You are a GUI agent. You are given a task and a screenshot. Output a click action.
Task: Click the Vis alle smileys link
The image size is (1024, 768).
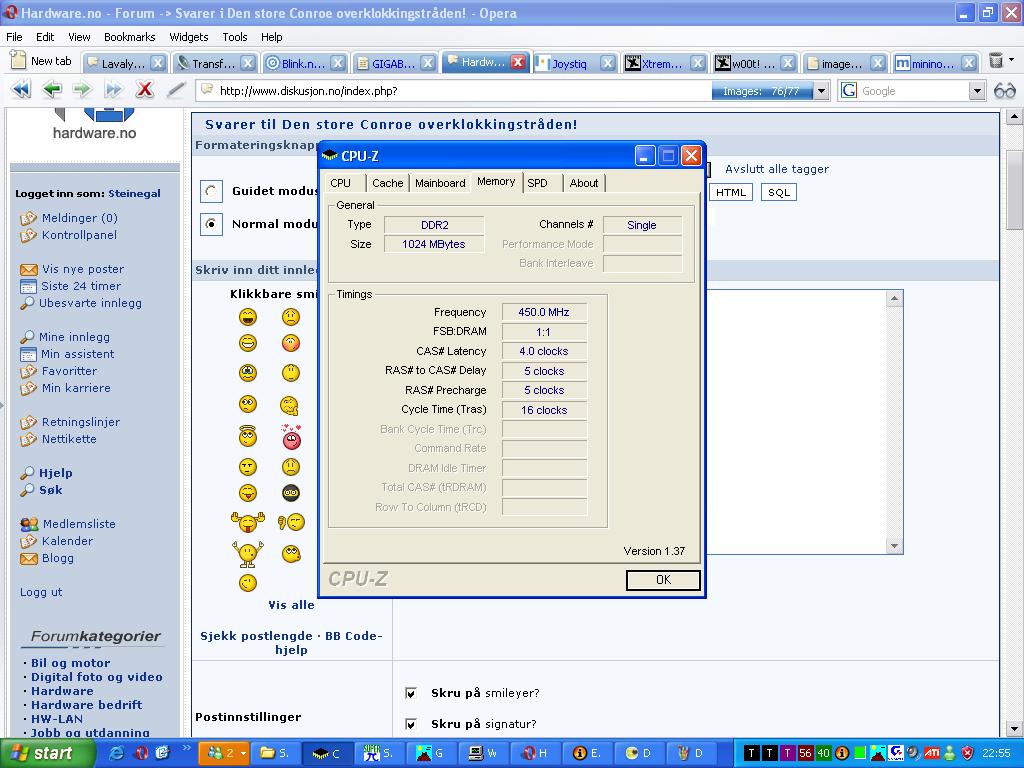point(291,605)
